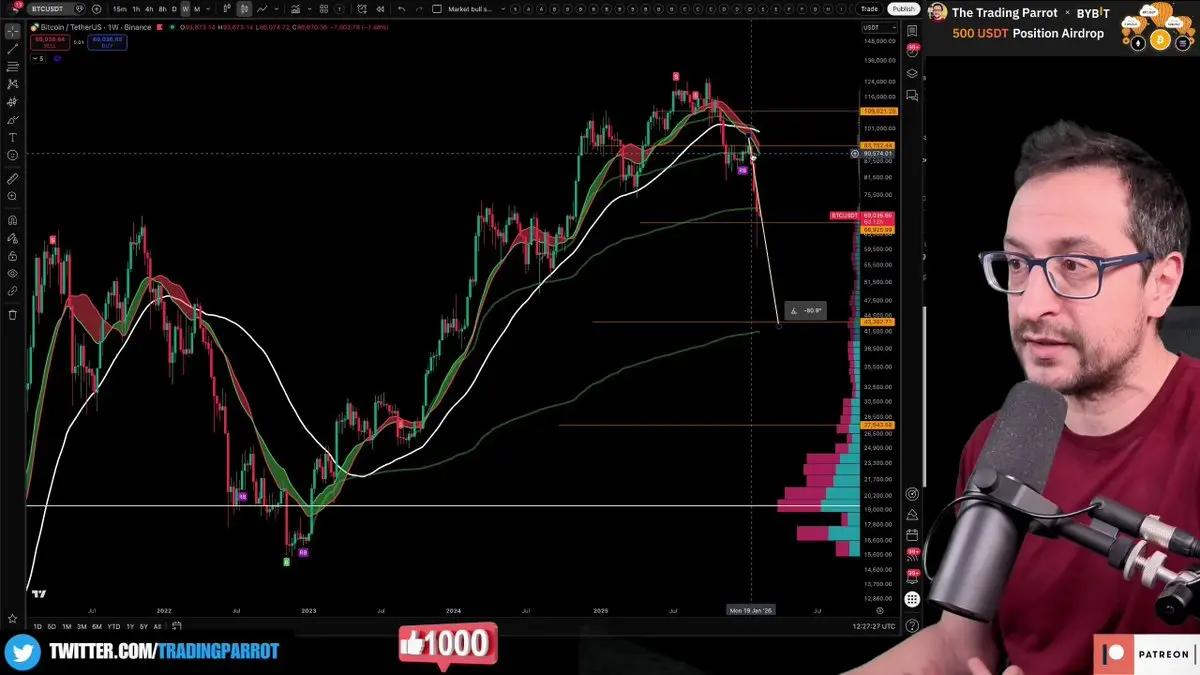Select the brush drawing tool
Viewport: 1200px width, 675px height.
click(13, 119)
